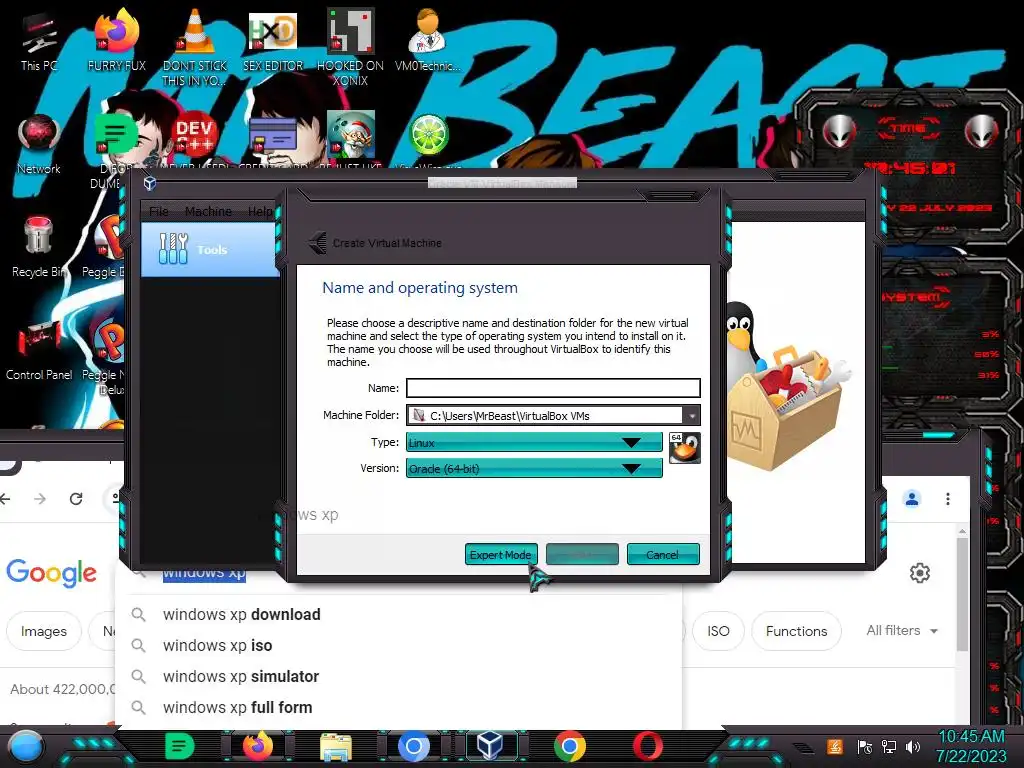Image resolution: width=1024 pixels, height=768 pixels.
Task: Expand the Machine Folder combo box
Action: tap(692, 415)
